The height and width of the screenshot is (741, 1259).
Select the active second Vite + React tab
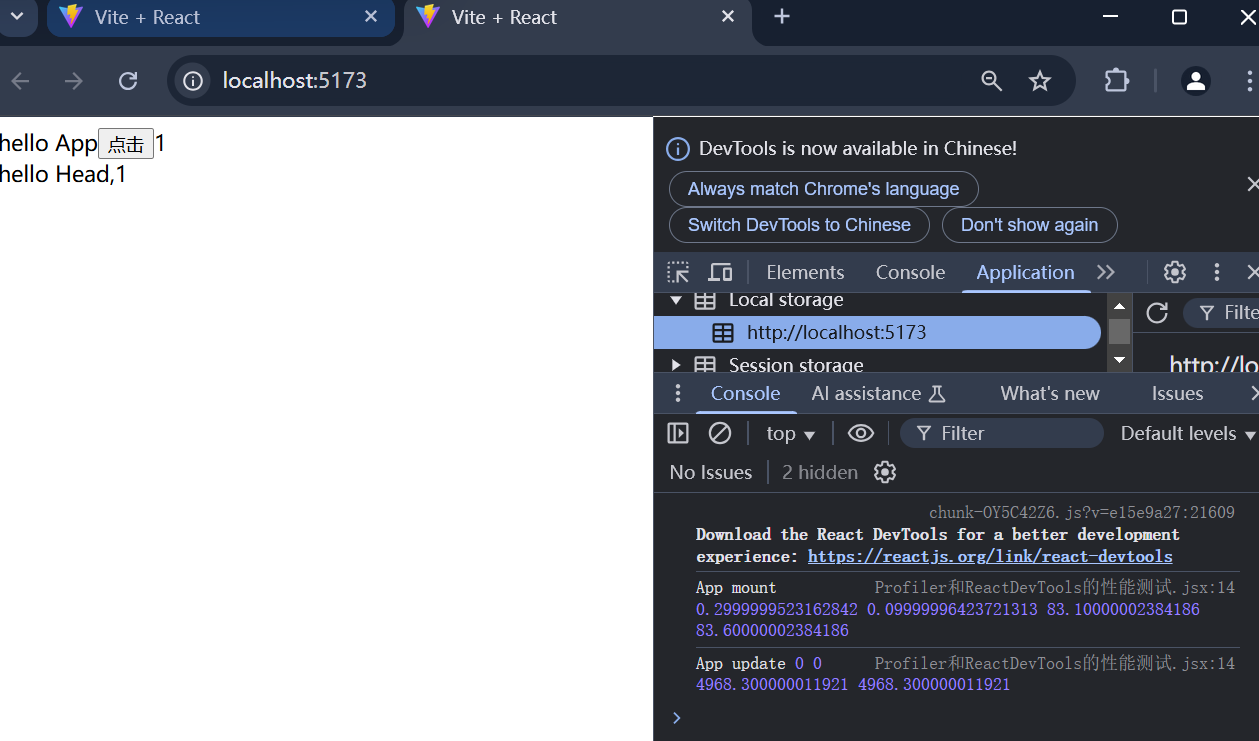point(577,18)
